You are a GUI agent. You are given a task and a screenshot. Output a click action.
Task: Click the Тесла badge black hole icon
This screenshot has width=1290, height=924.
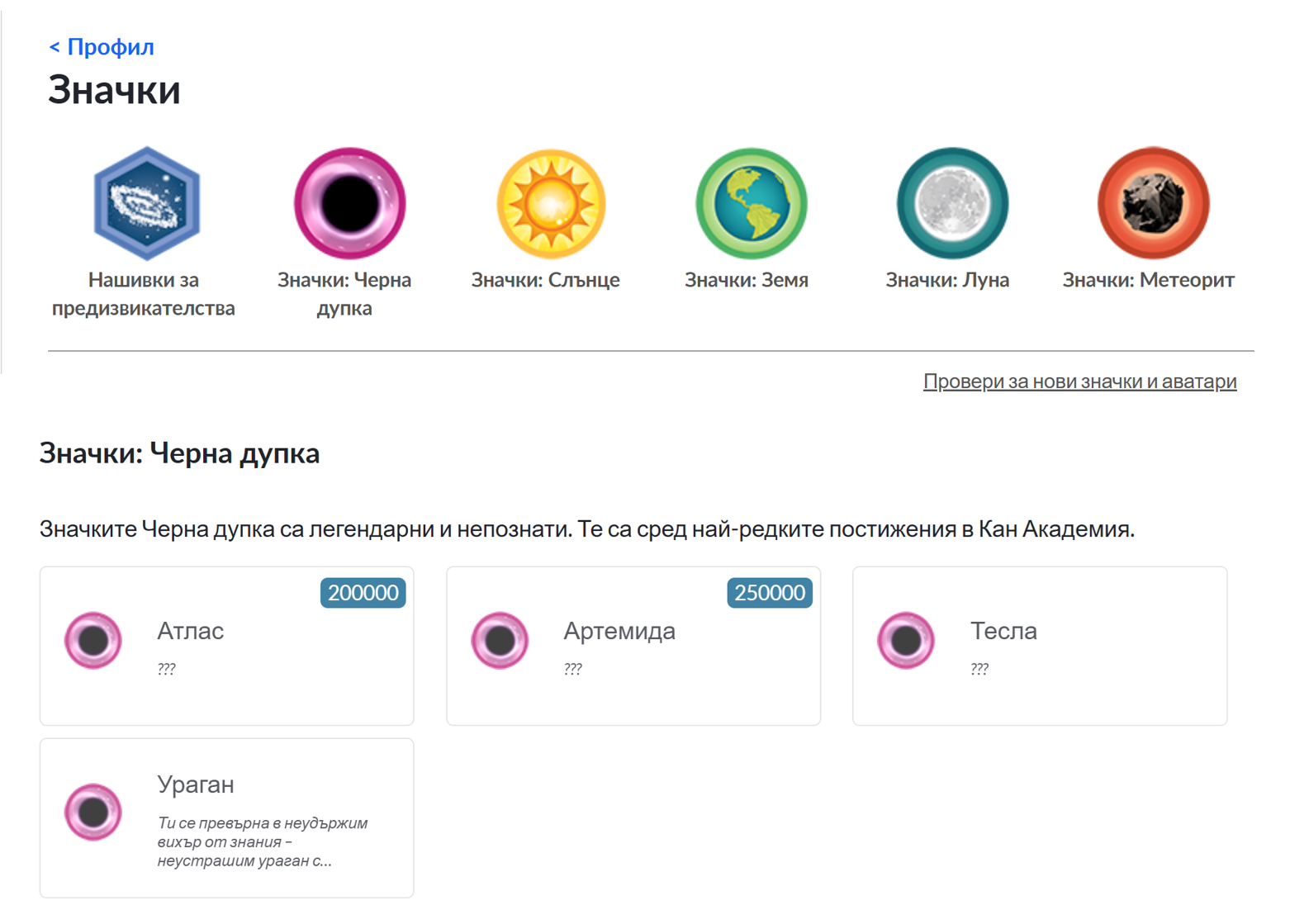[906, 640]
